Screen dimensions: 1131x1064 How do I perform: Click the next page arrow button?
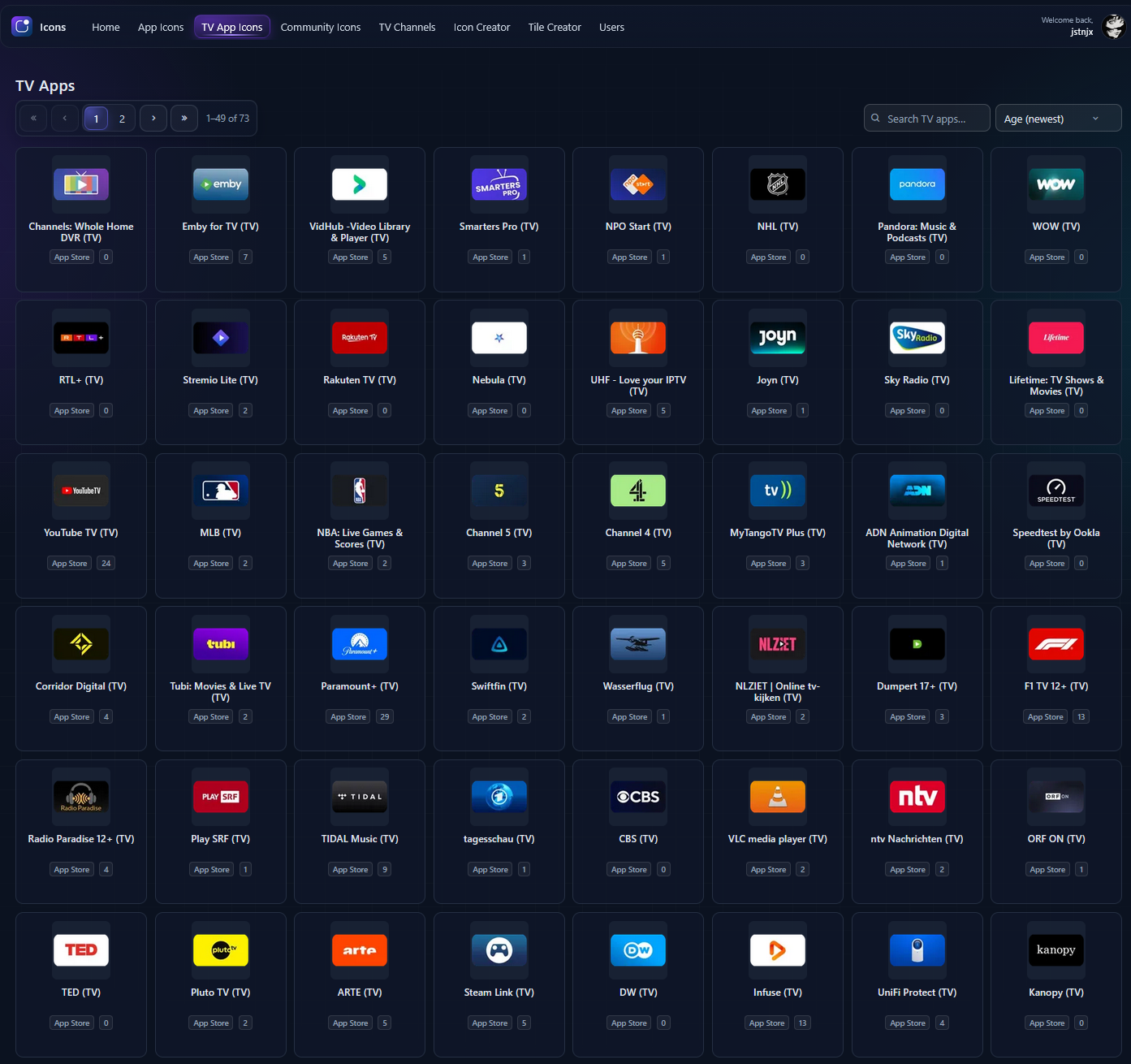[153, 119]
